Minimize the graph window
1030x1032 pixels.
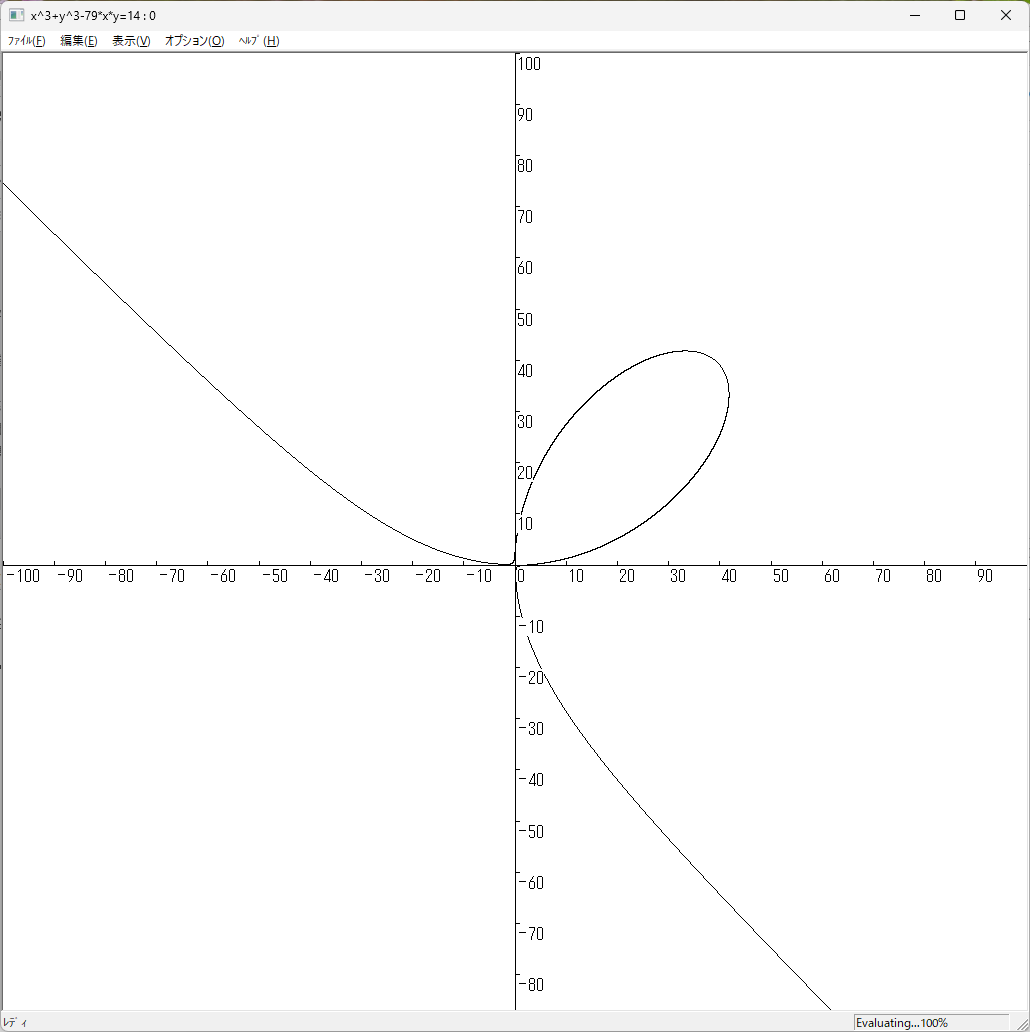click(914, 15)
